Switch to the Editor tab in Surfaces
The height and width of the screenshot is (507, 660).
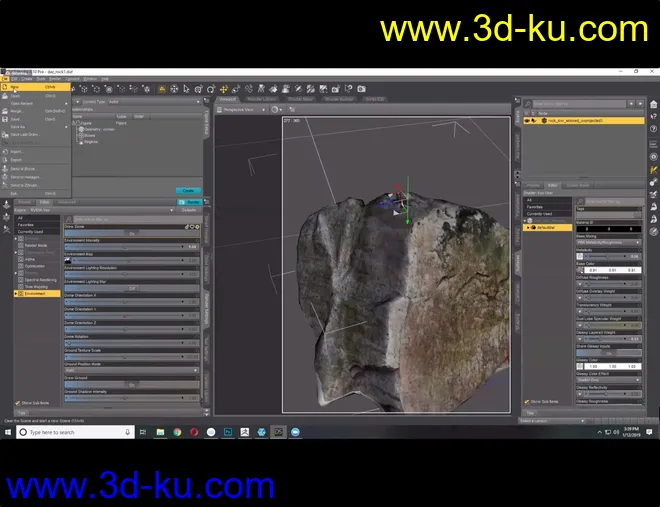(553, 186)
